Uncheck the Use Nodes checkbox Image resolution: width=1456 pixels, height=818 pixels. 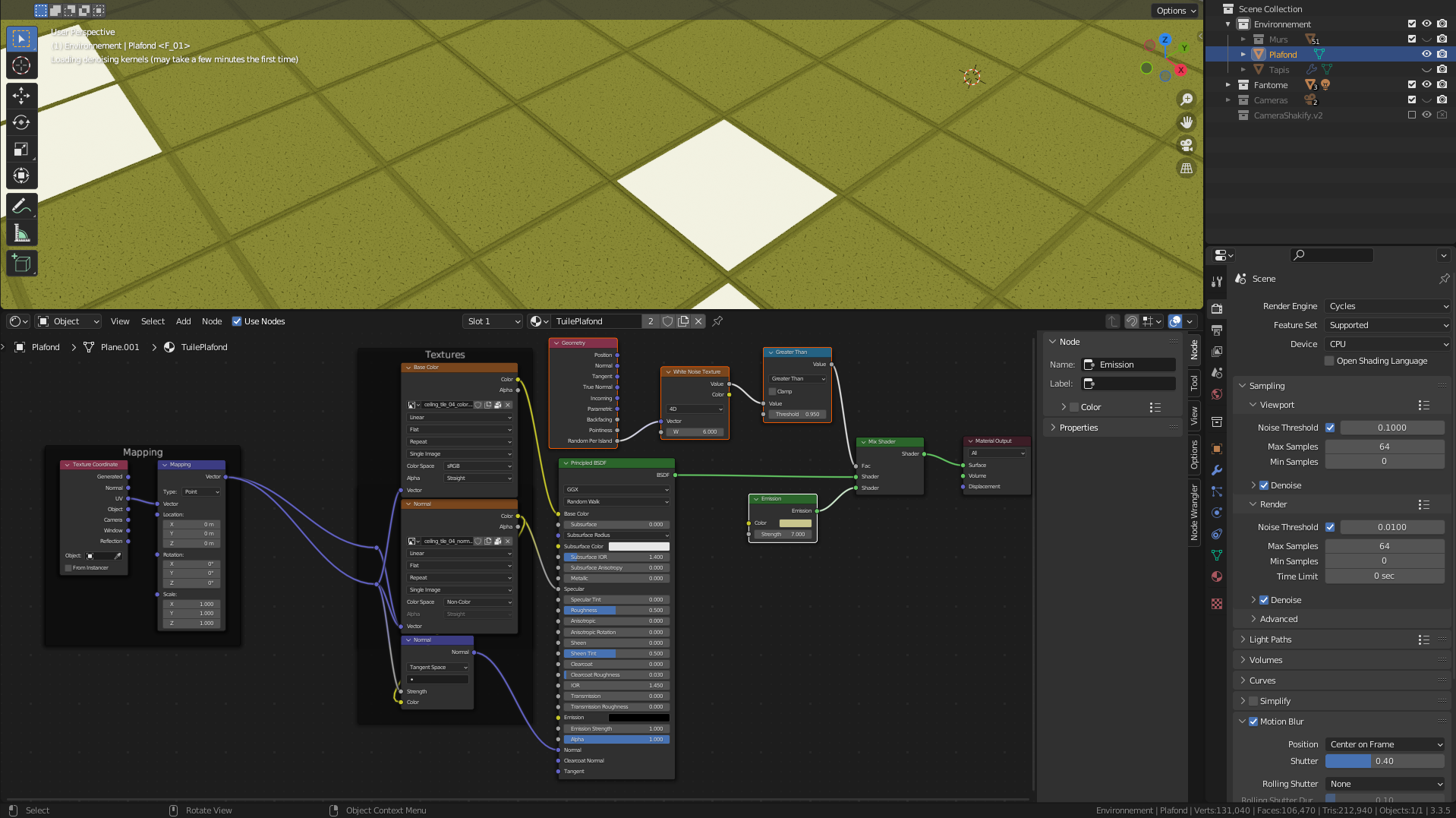coord(237,321)
